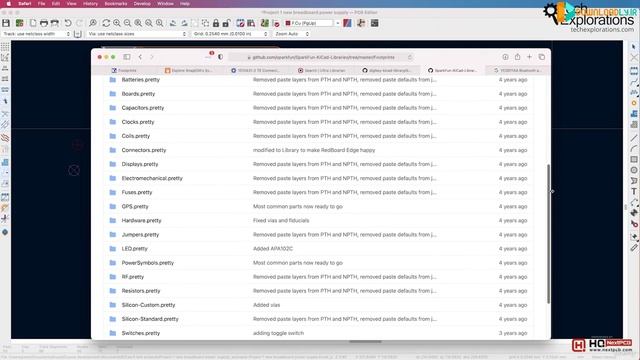The width and height of the screenshot is (640, 360).
Task: Toggle the KiCad layer pair swatch
Action: coord(347,23)
